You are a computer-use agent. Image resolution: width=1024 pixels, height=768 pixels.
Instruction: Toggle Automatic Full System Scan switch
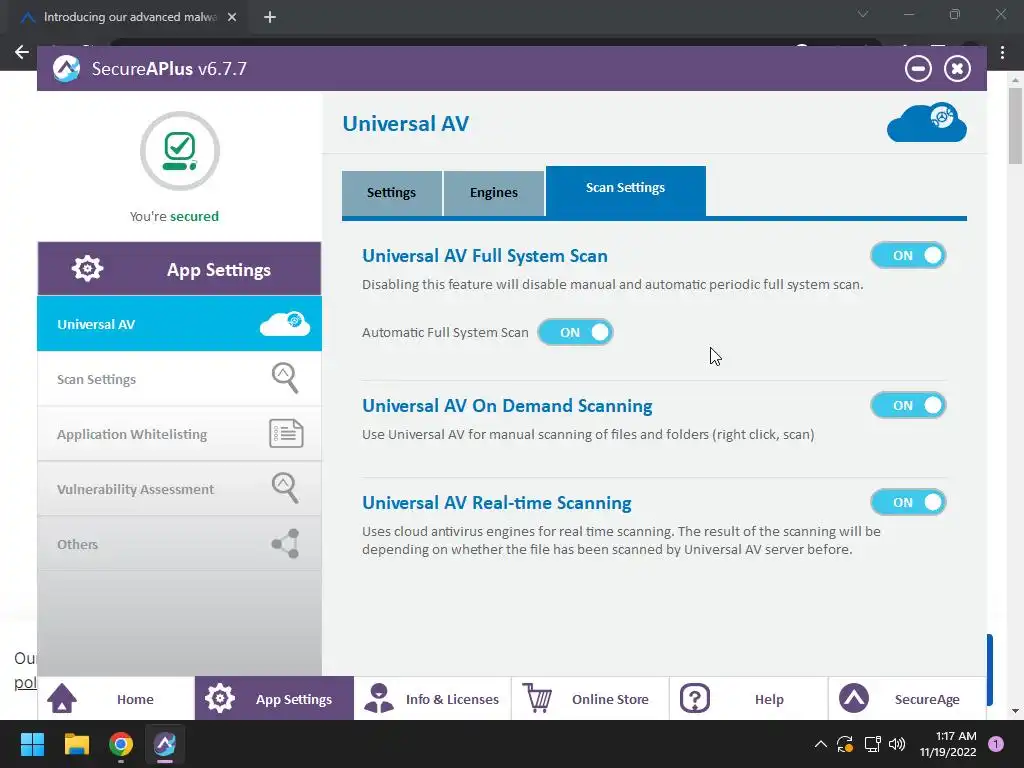(575, 332)
